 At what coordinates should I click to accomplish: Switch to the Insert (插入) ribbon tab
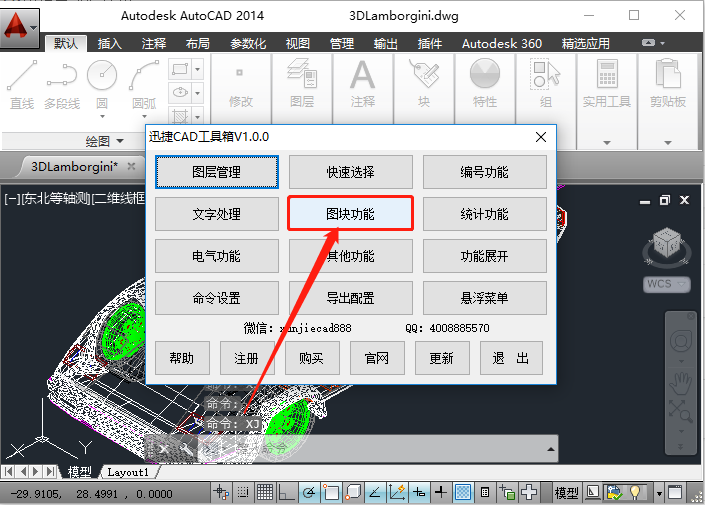[110, 44]
